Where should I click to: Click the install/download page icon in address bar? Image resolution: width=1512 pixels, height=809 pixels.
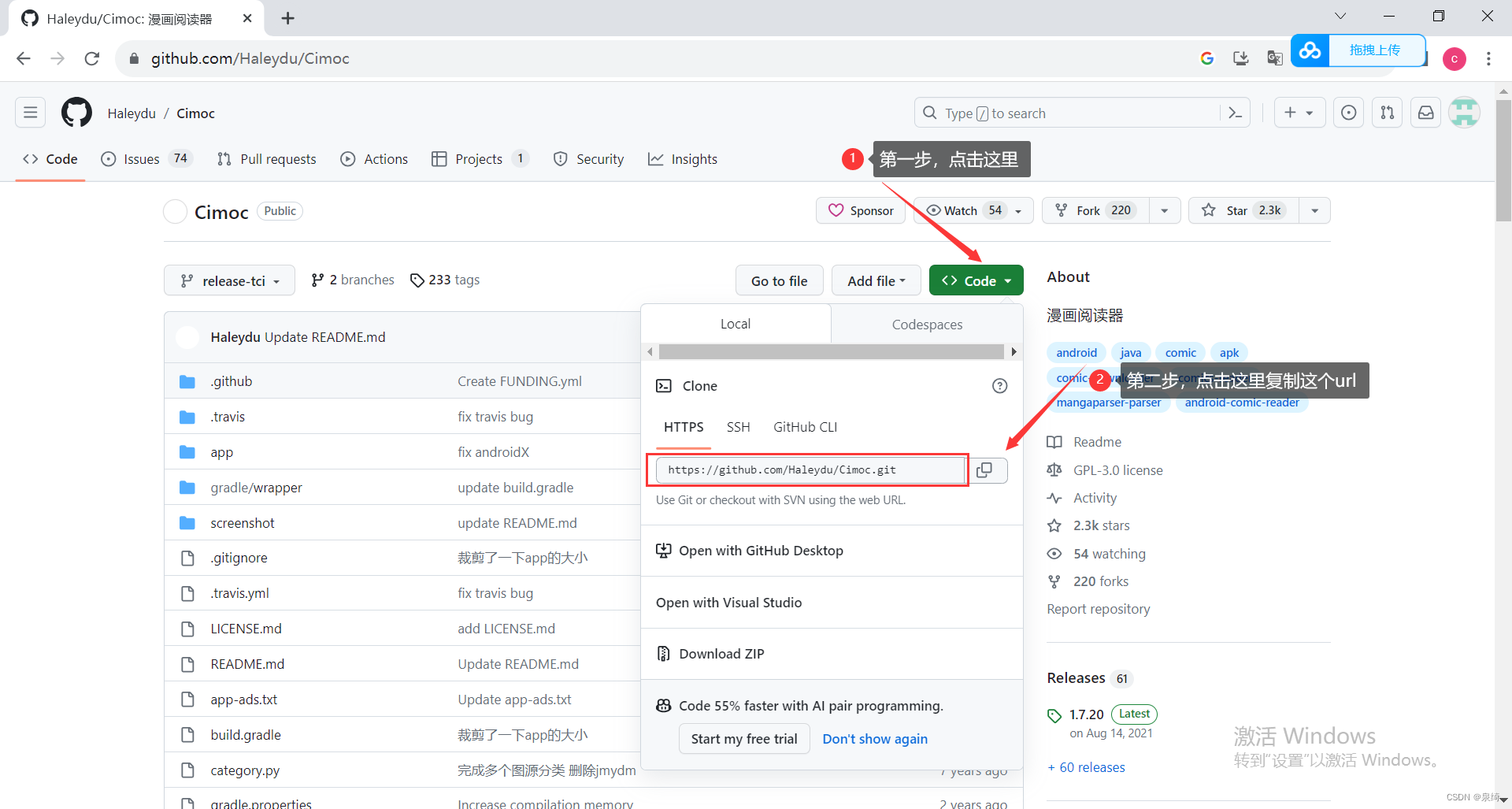click(x=1241, y=58)
